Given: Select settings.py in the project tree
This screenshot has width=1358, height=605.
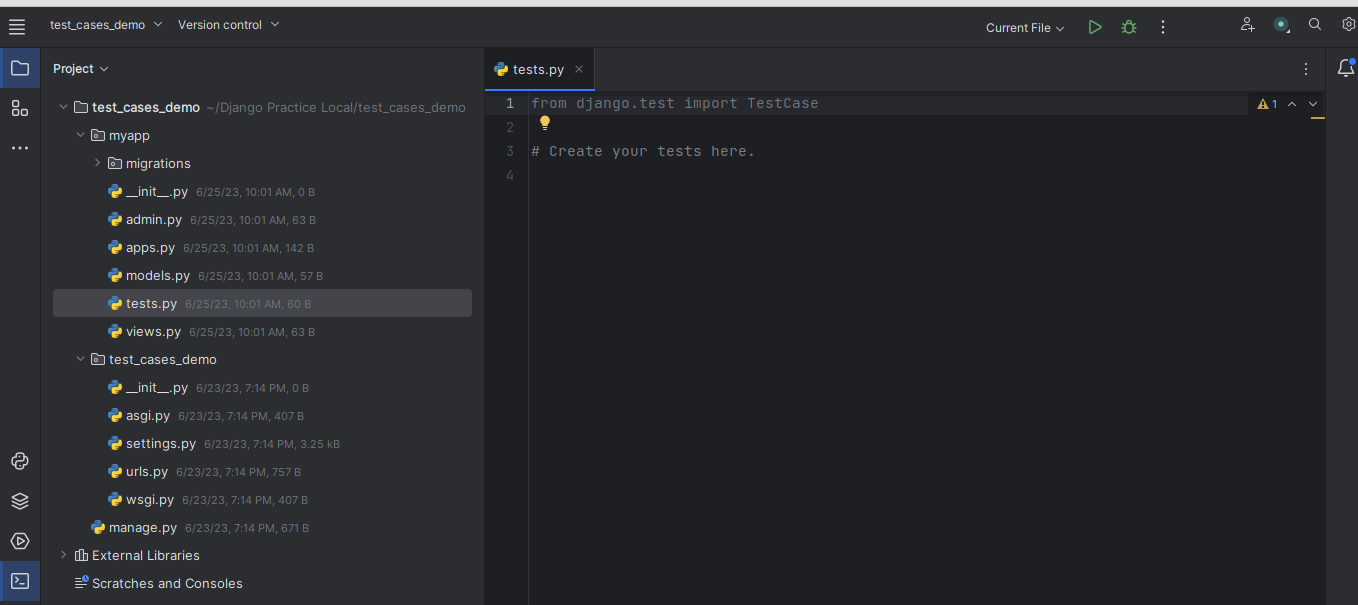Looking at the screenshot, I should click(x=160, y=443).
